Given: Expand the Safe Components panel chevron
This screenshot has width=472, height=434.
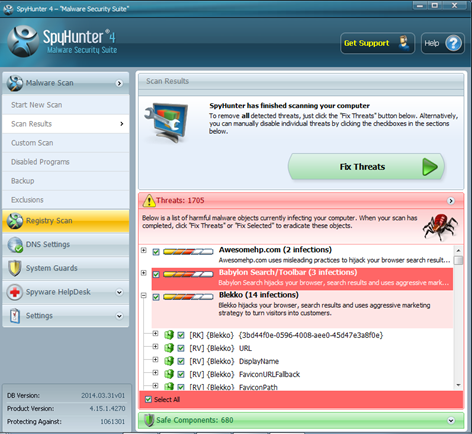Looking at the screenshot, I should coord(451,421).
